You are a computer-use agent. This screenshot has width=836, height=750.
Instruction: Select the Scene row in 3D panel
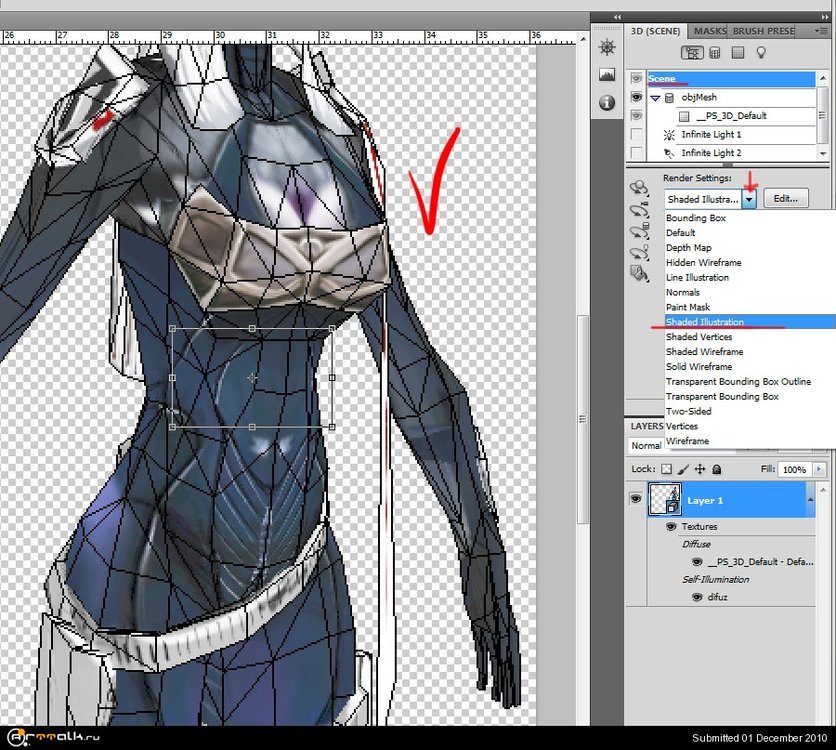[731, 79]
